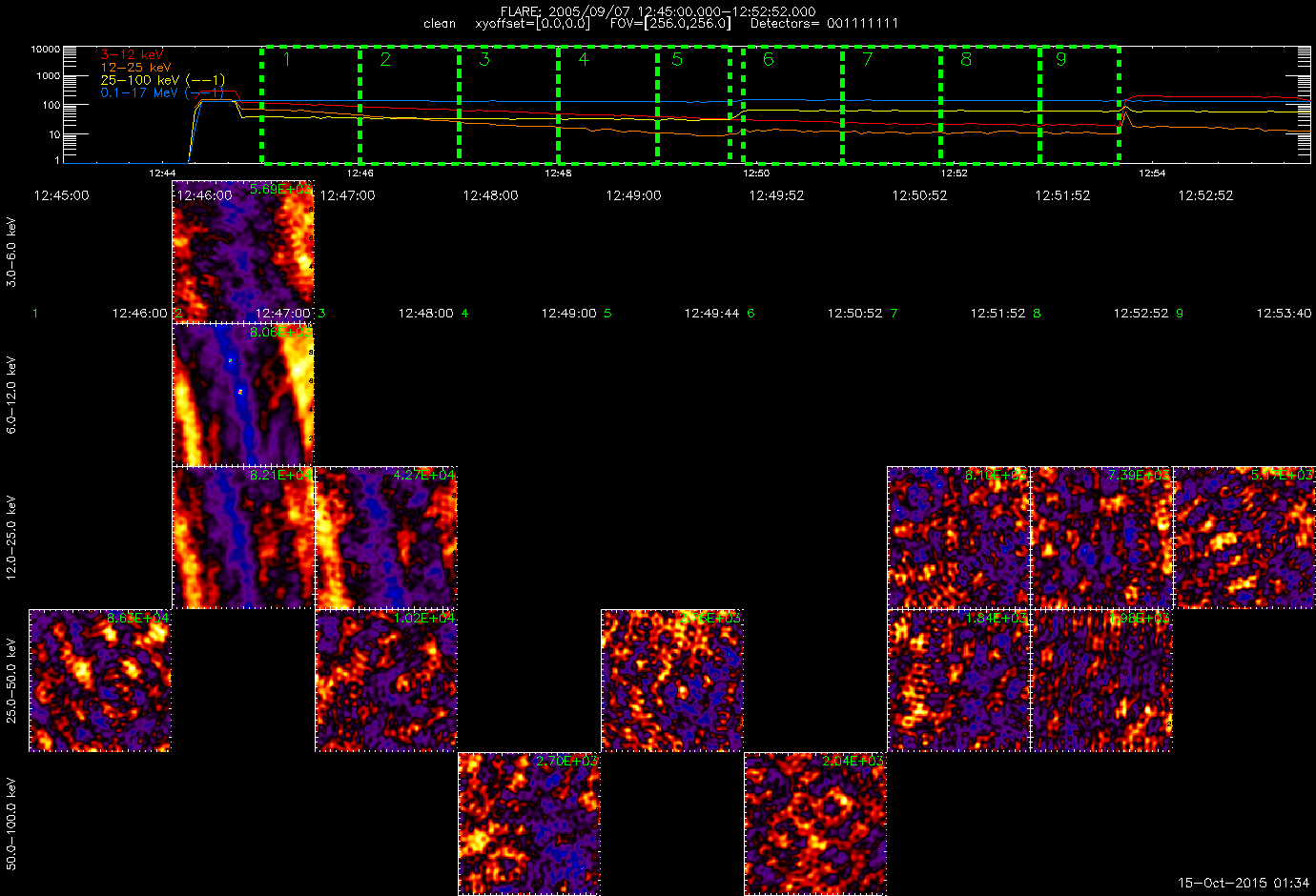
Task: Select interval 3 label in the light curve
Action: tap(484, 59)
